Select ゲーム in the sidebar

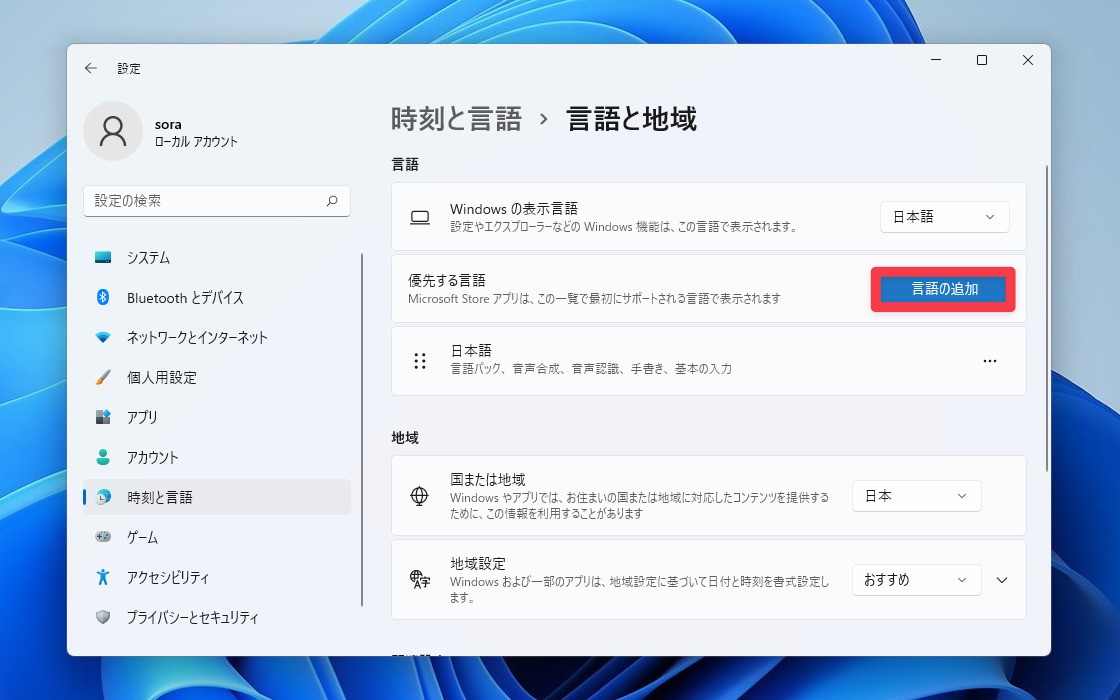[217, 536]
